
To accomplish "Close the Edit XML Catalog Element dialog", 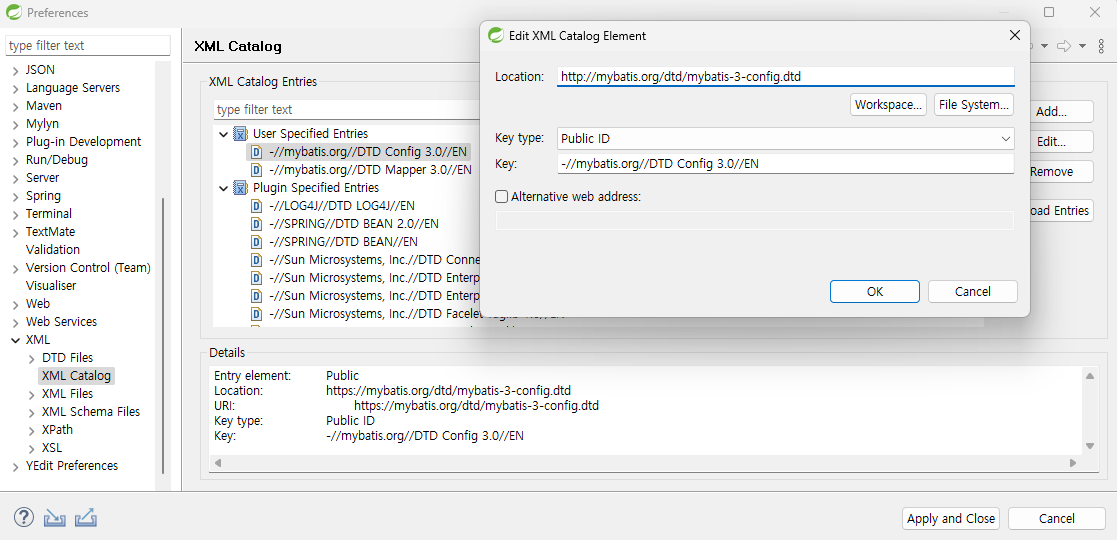I will pyautogui.click(x=1015, y=36).
